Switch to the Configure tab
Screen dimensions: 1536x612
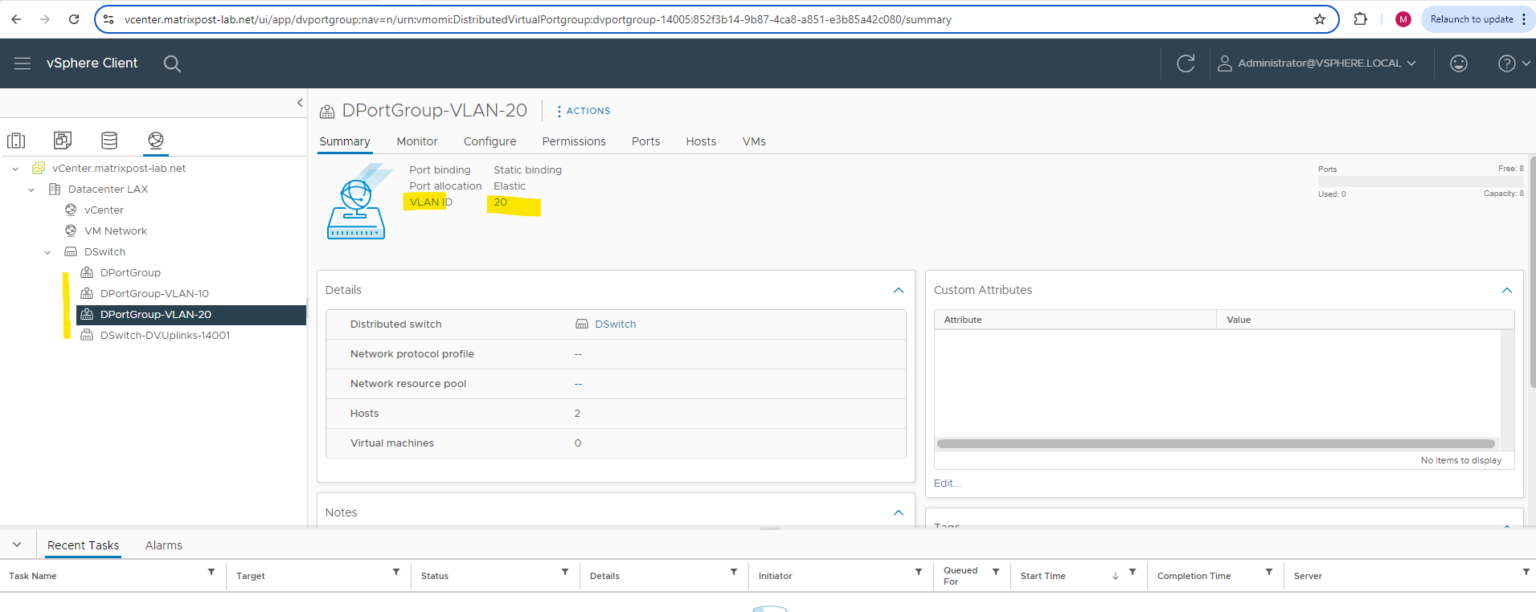[x=490, y=142]
